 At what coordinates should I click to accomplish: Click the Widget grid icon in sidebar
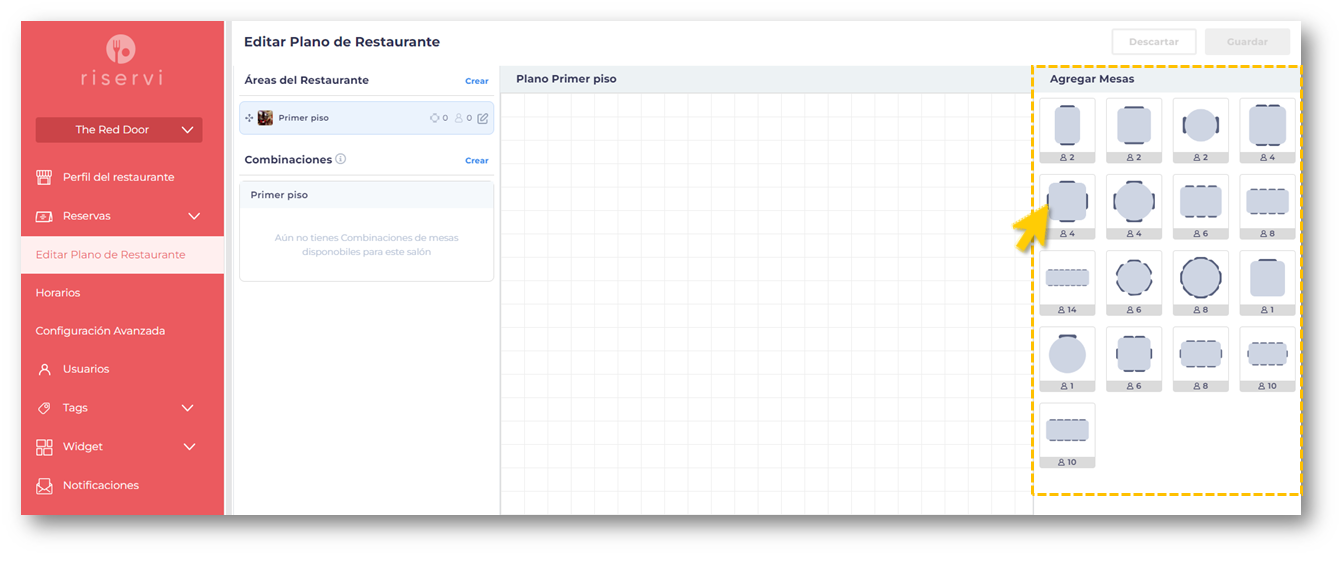click(x=44, y=447)
